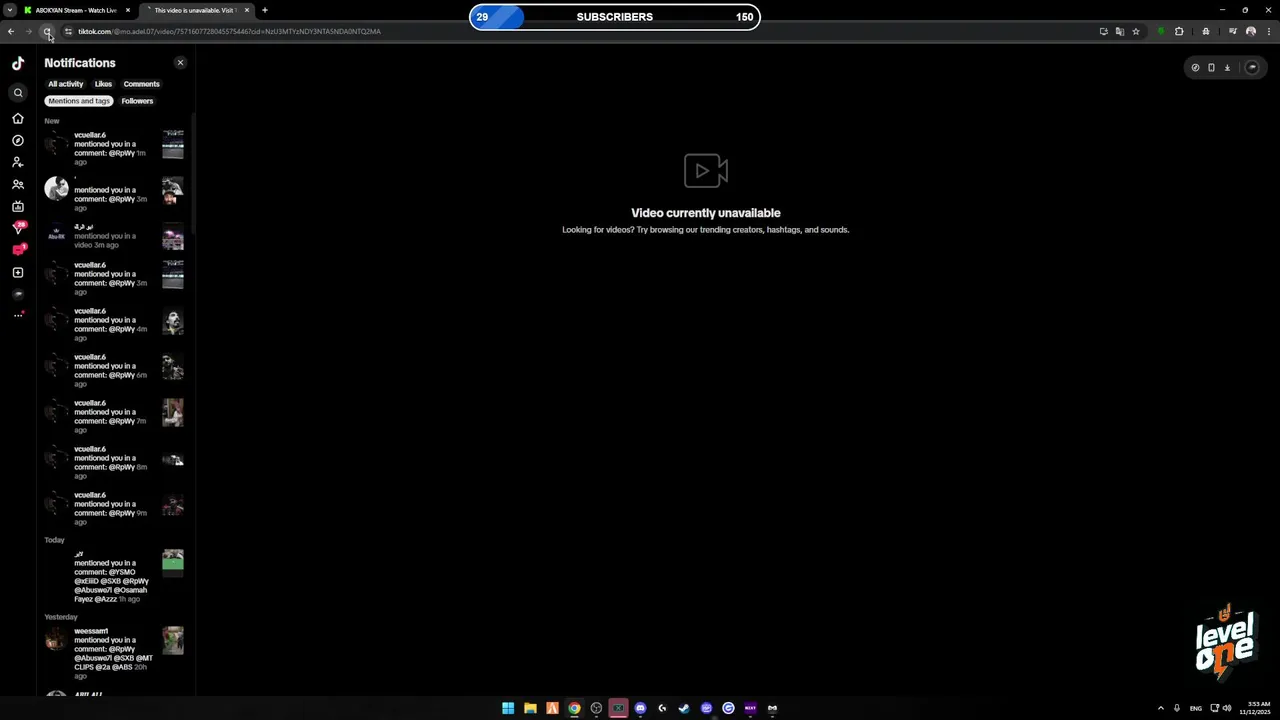Image resolution: width=1280 pixels, height=720 pixels.
Task: Open the Explore compass icon in sidebar
Action: click(x=18, y=140)
